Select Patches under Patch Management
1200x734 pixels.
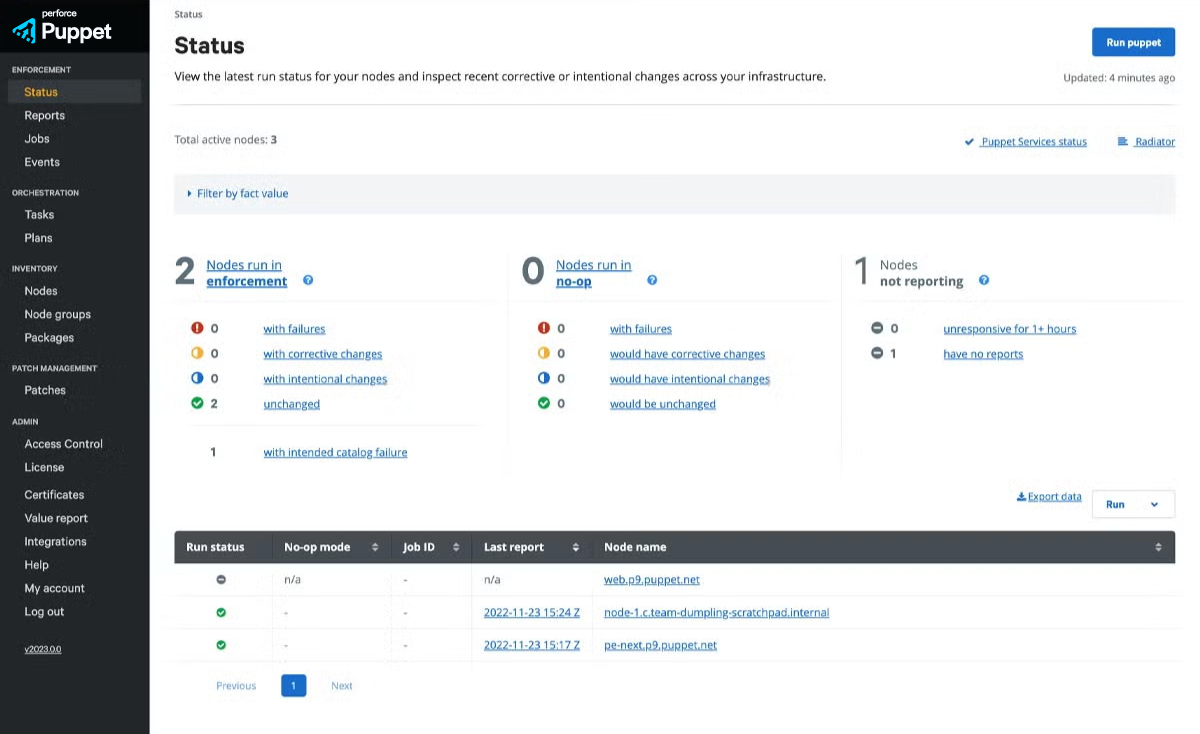point(45,391)
